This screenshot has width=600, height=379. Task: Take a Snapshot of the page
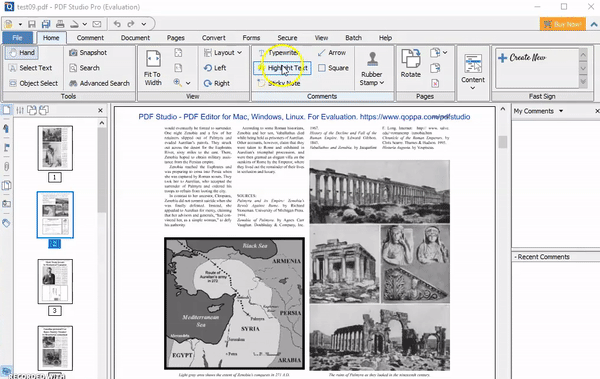(x=88, y=52)
